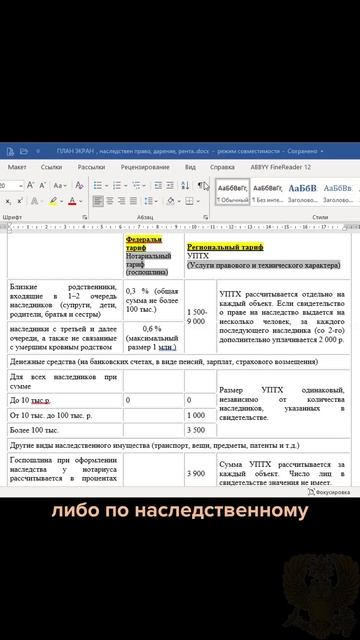Switch to the Вид ribbon tab
360x640 pixels.
(190, 167)
